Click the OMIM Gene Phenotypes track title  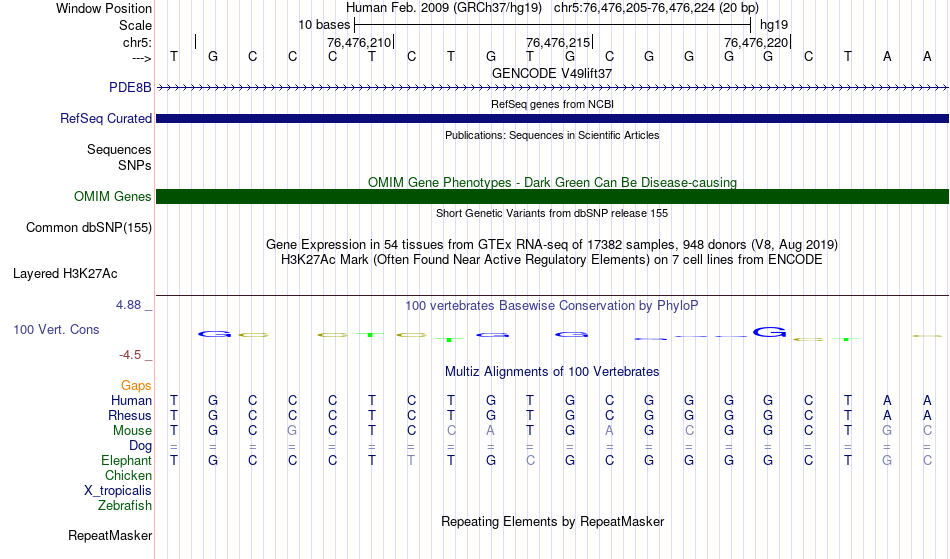tap(553, 182)
